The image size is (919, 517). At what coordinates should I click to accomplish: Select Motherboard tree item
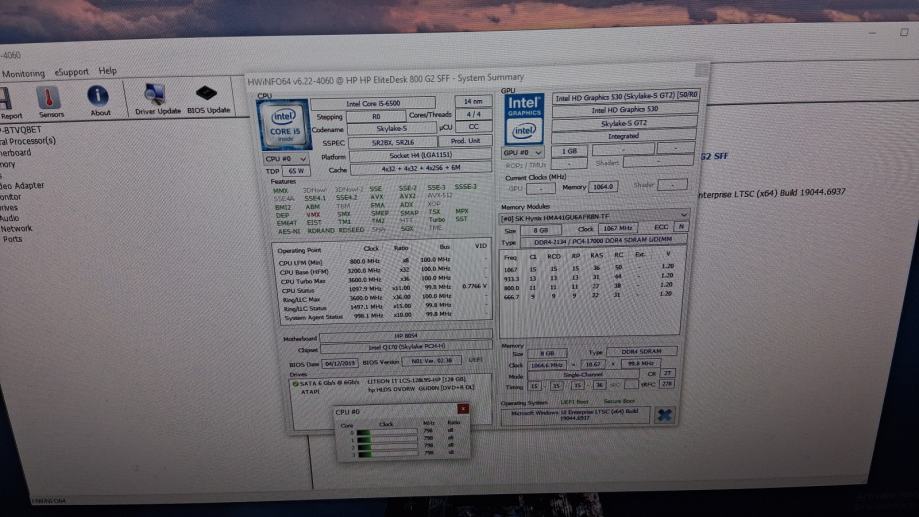coord(15,153)
